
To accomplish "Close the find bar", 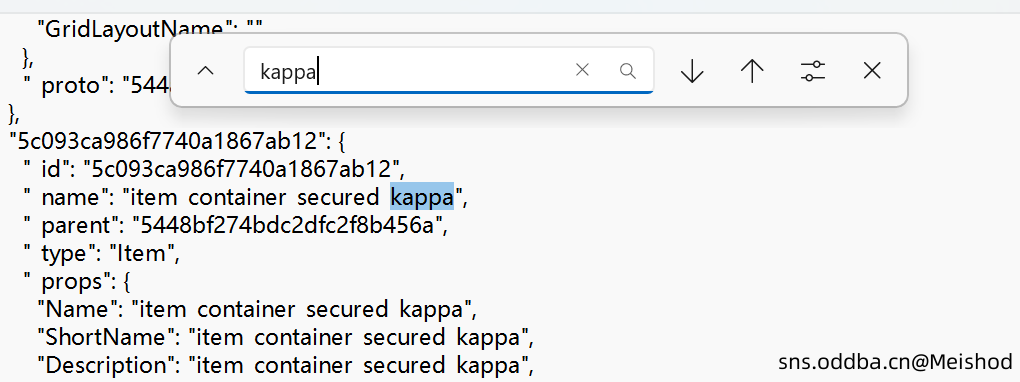I will (872, 70).
